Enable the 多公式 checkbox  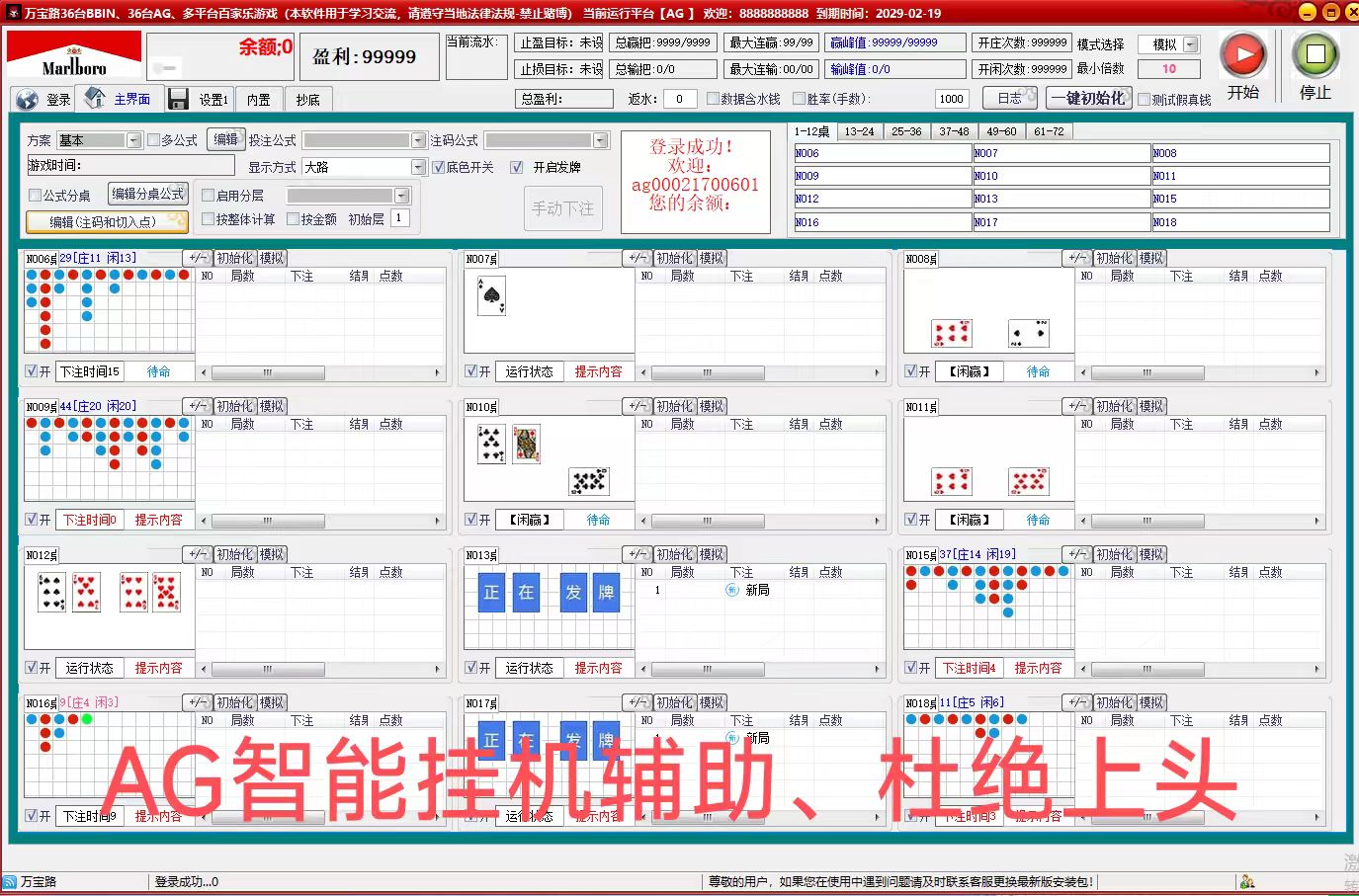[x=153, y=140]
